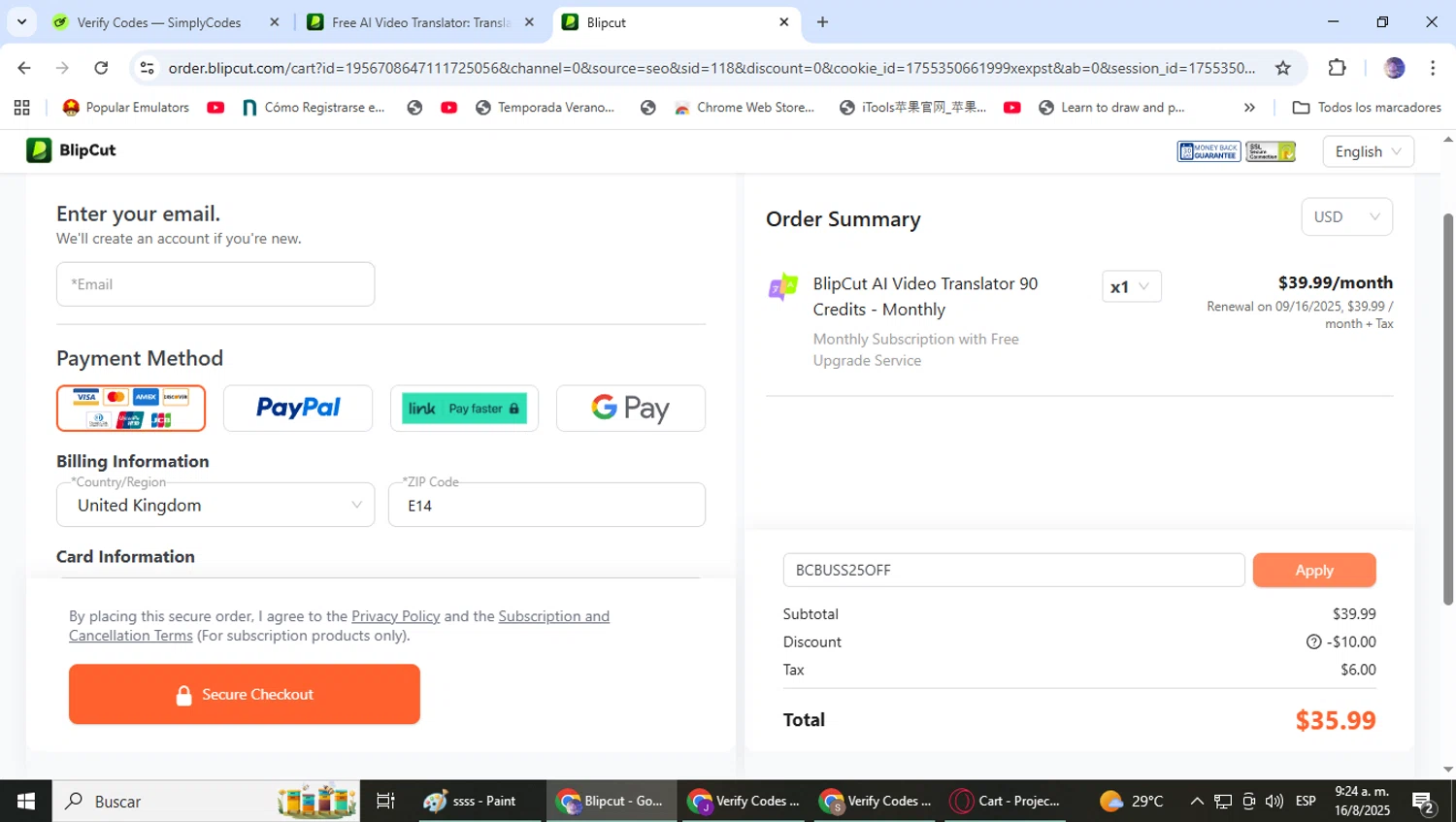Click the browser address bar URL
This screenshot has width=1456, height=822.
[711, 68]
